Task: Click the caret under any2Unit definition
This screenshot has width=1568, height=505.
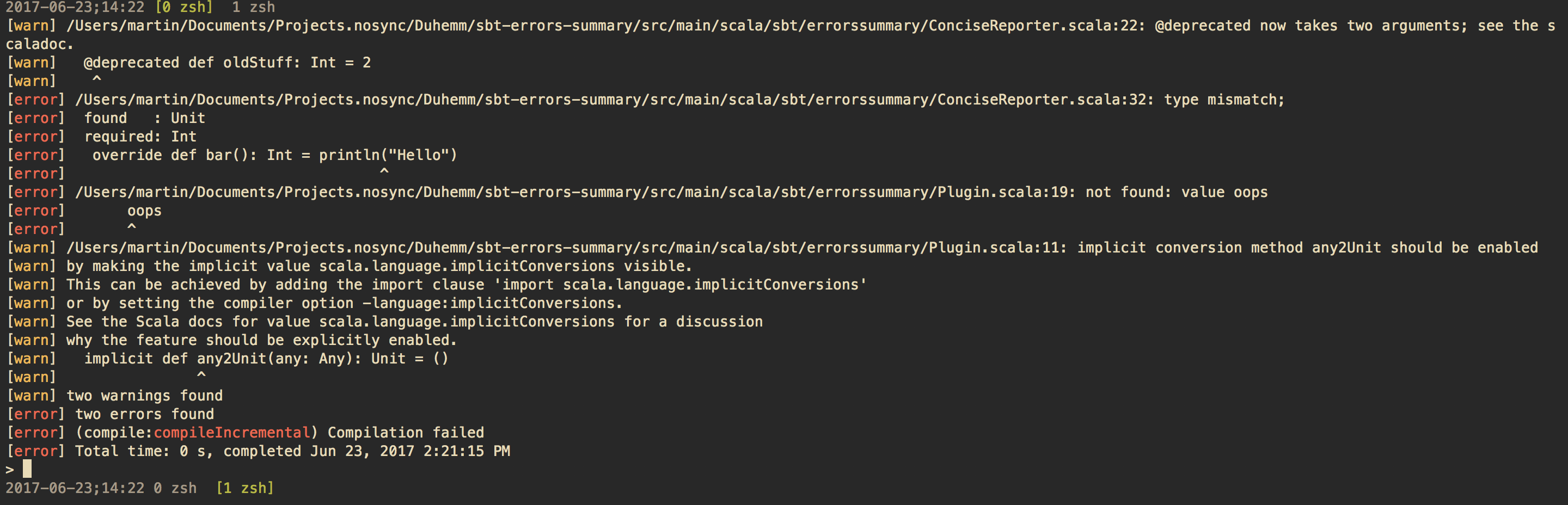Action: point(201,375)
